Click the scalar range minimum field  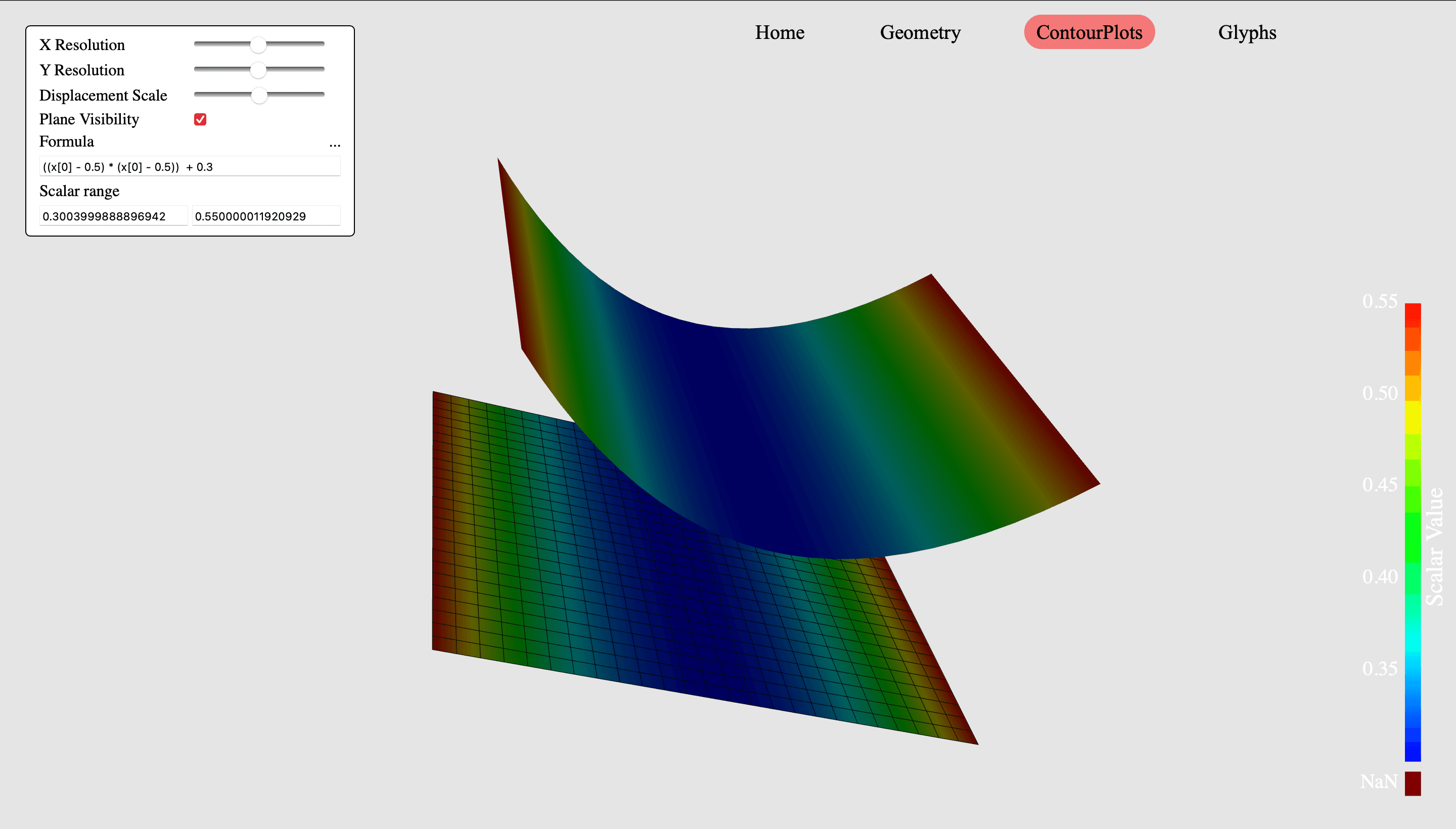tap(113, 216)
